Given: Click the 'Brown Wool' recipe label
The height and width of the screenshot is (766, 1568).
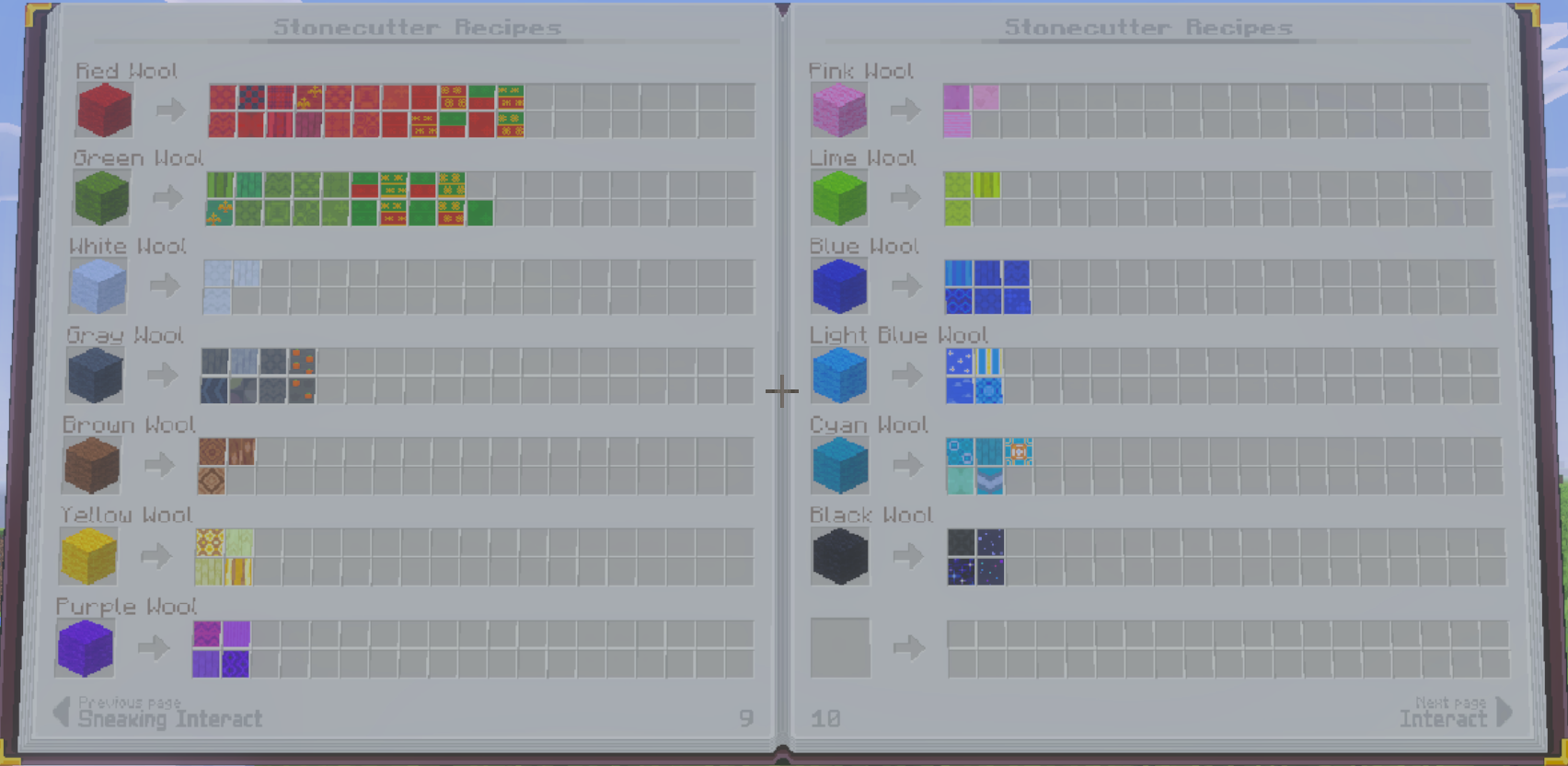Looking at the screenshot, I should [129, 424].
